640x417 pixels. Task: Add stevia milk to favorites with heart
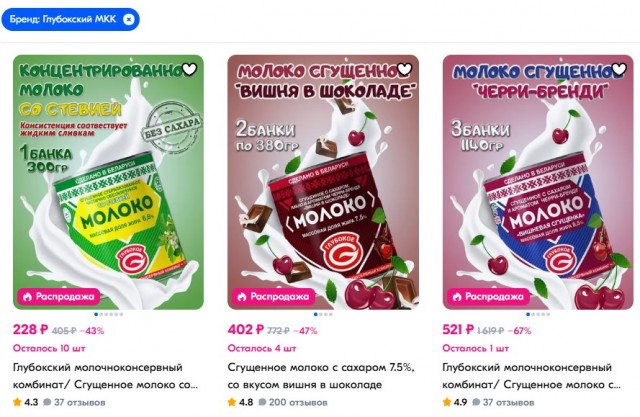189,70
